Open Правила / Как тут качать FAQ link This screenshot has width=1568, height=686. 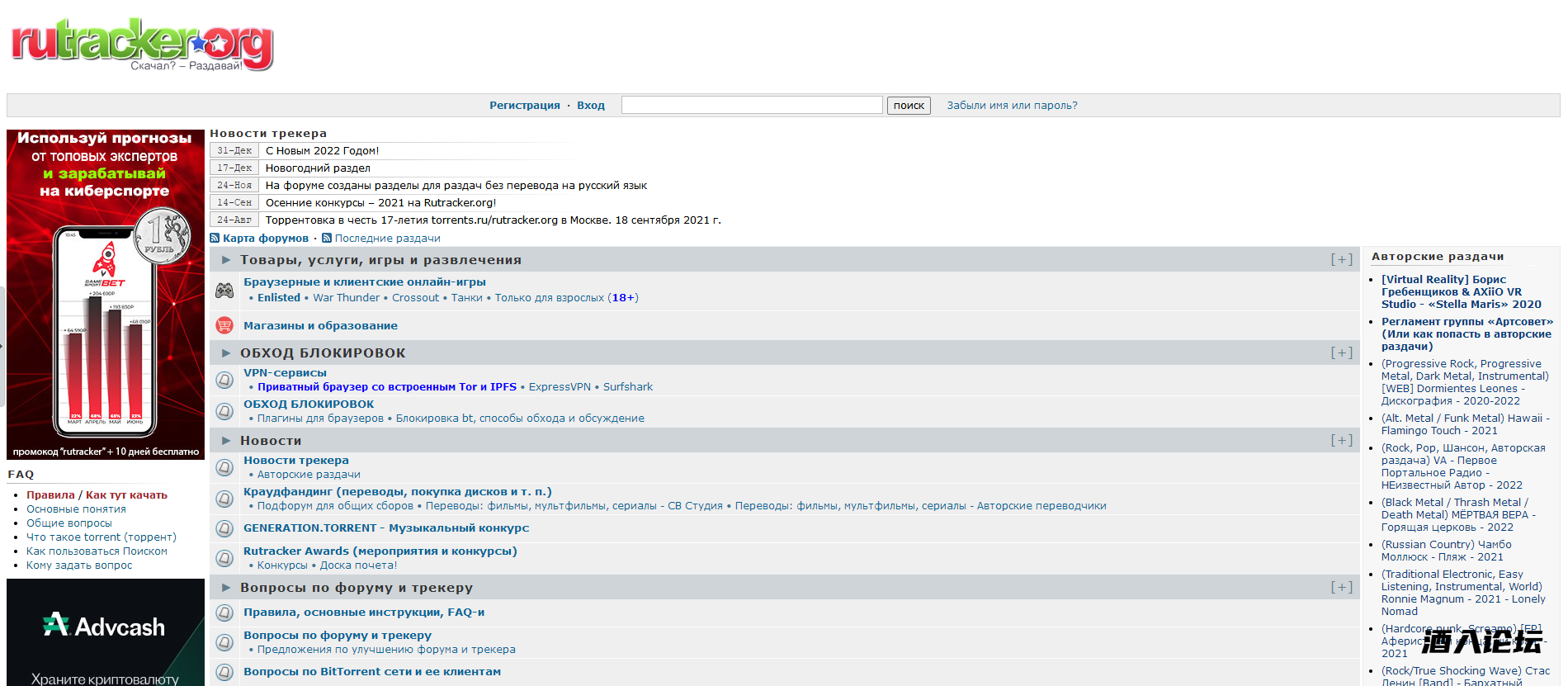tap(97, 495)
